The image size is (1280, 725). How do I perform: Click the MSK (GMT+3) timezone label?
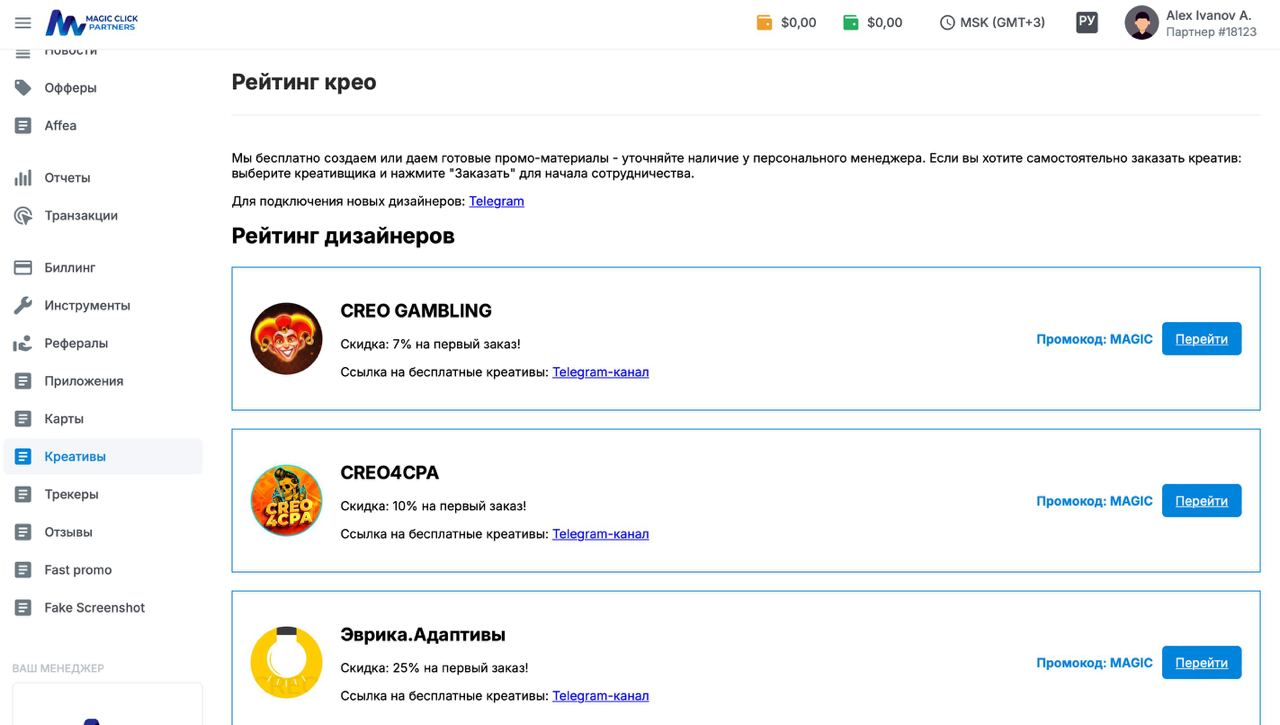(x=1002, y=22)
